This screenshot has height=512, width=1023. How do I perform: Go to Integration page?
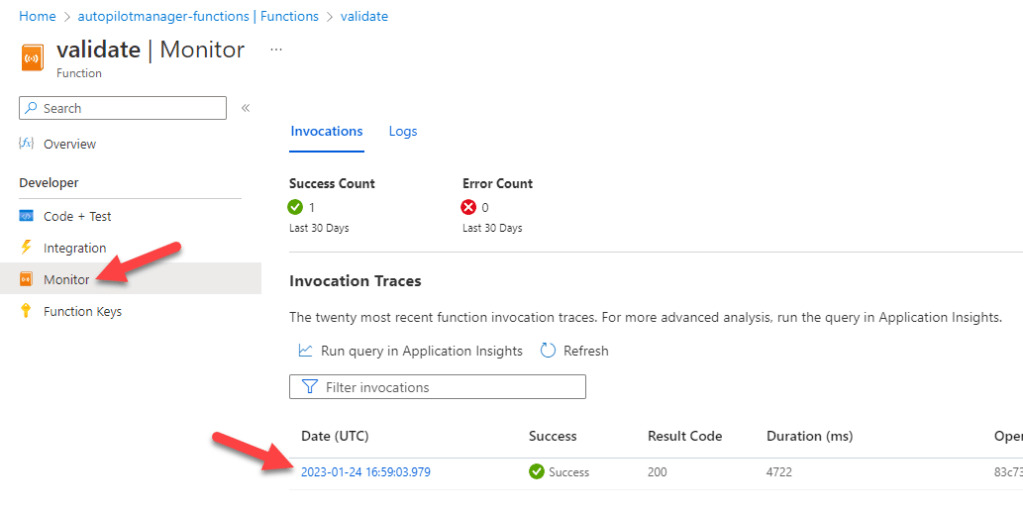tap(74, 248)
